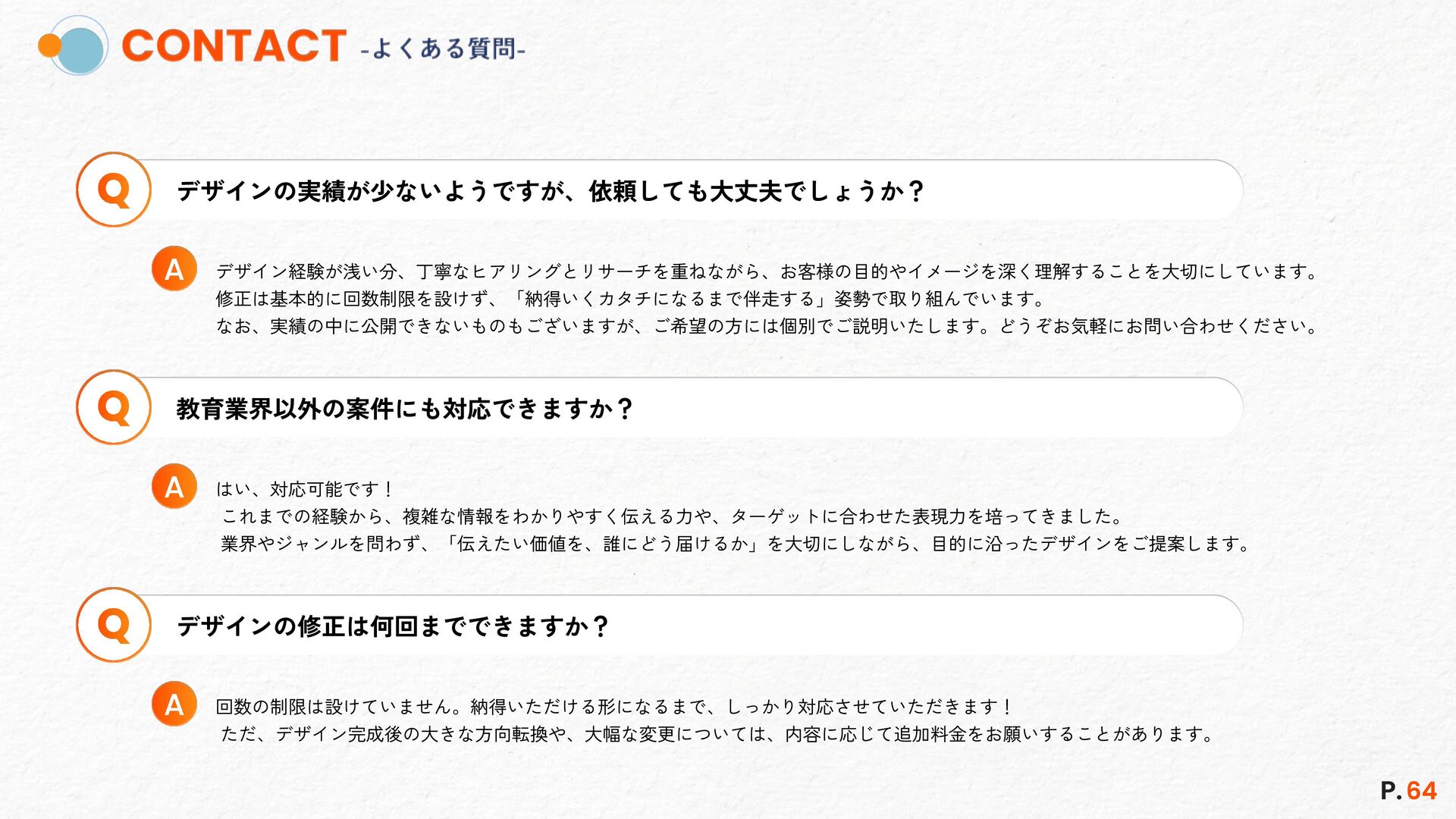Click the orange CONTACT heading
The width and height of the screenshot is (1456, 819).
point(234,45)
